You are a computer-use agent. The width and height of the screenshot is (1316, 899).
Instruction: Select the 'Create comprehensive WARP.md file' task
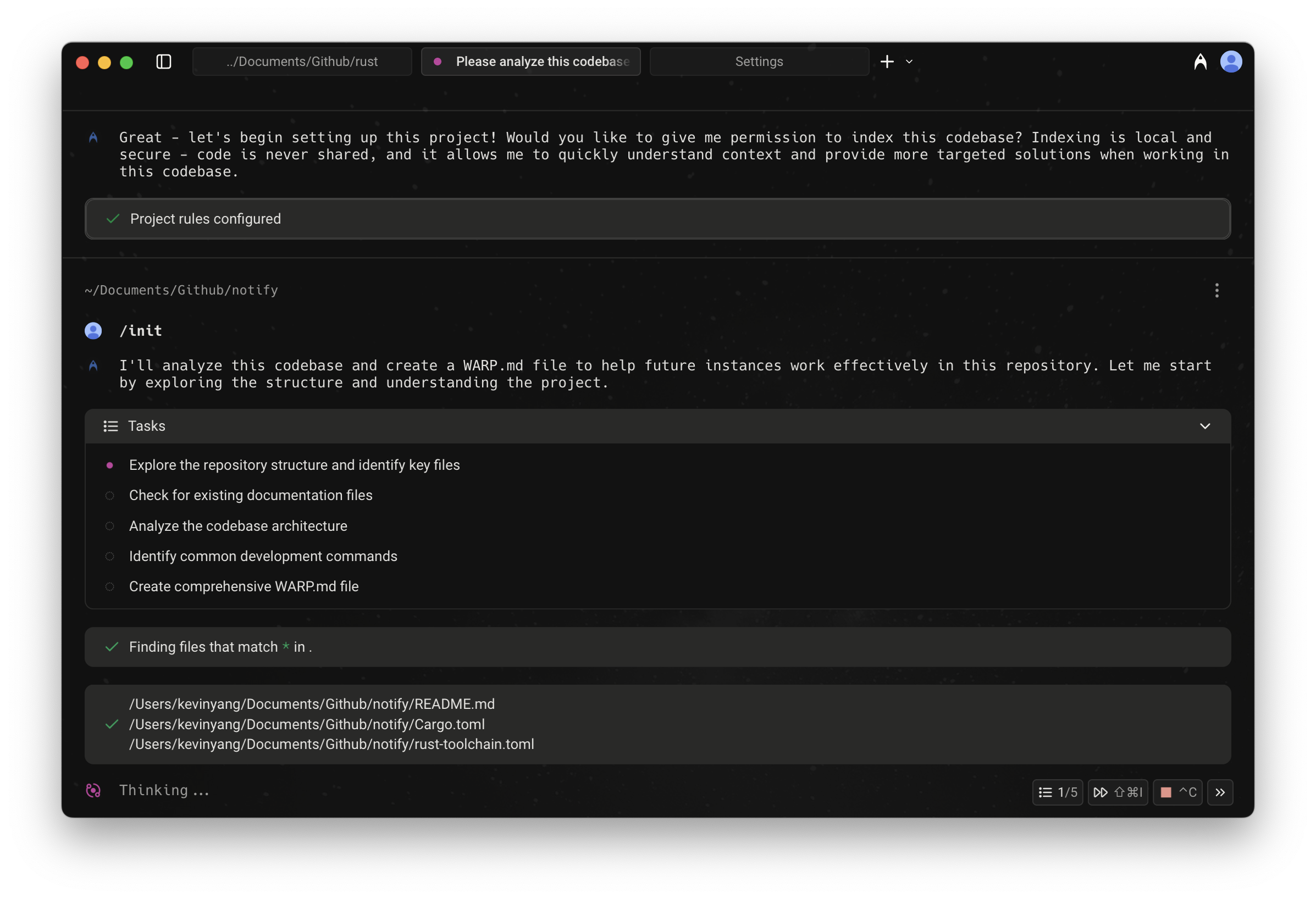click(x=244, y=586)
